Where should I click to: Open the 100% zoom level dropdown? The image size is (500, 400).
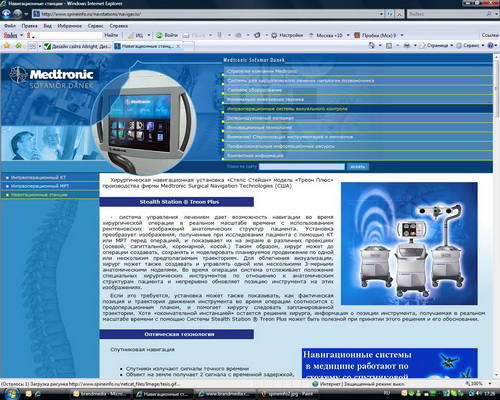pos(489,384)
